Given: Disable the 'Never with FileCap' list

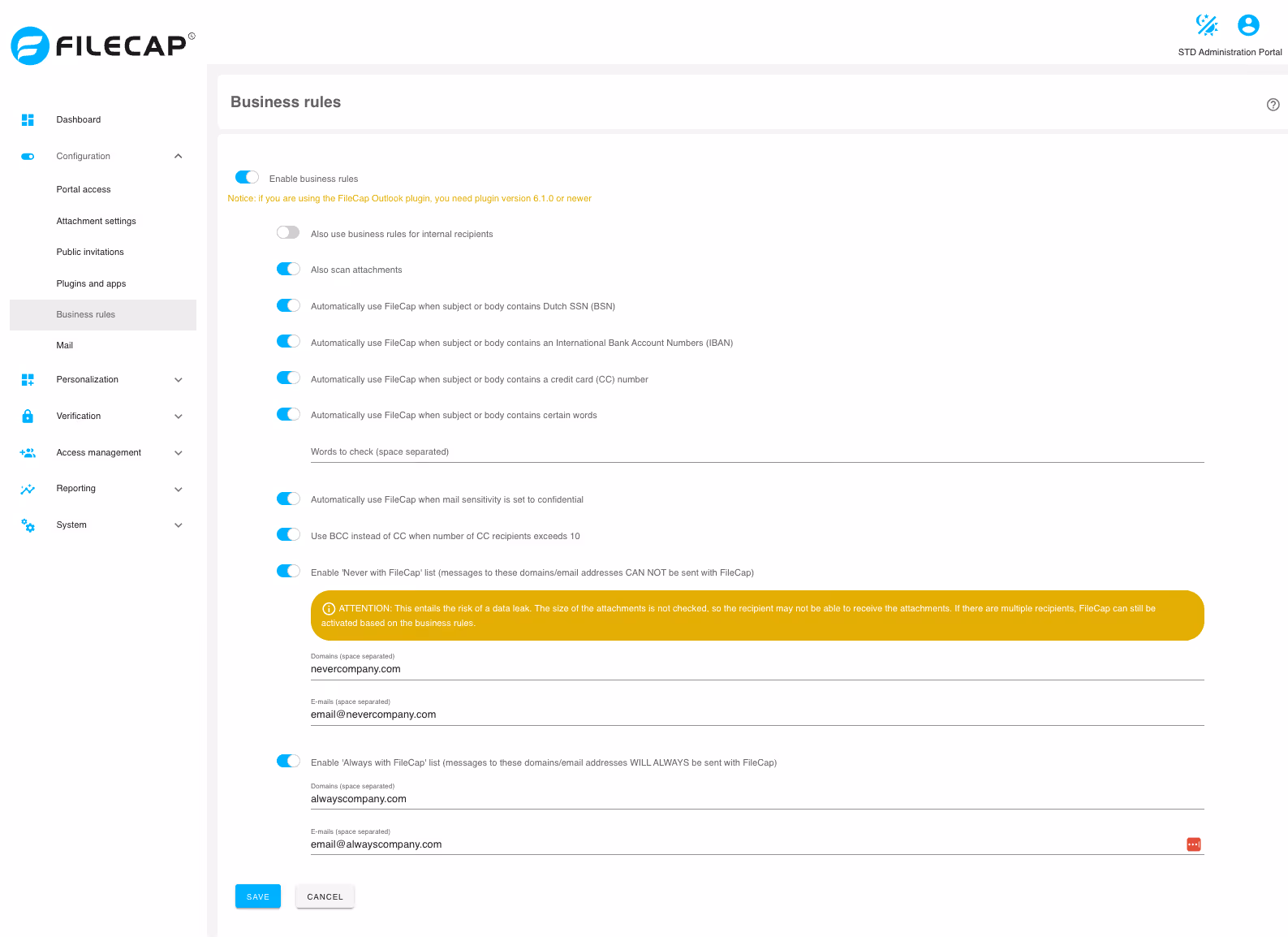Looking at the screenshot, I should pos(288,572).
